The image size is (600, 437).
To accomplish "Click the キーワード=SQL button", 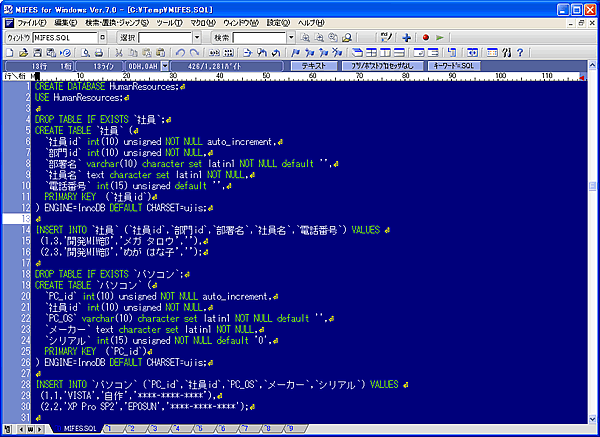I will (x=454, y=66).
